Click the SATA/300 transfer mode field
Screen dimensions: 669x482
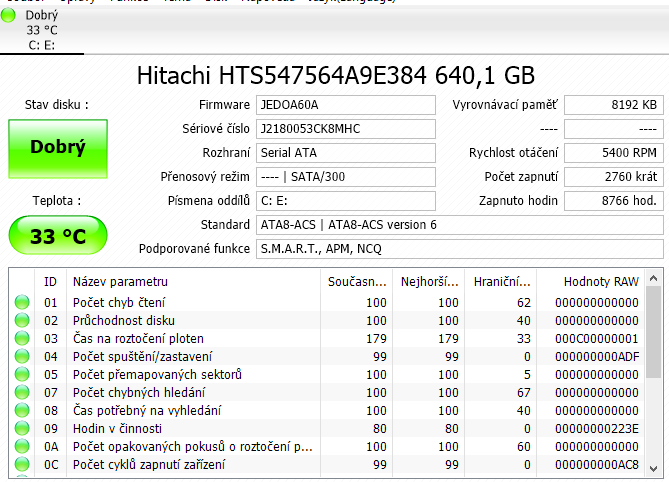346,177
